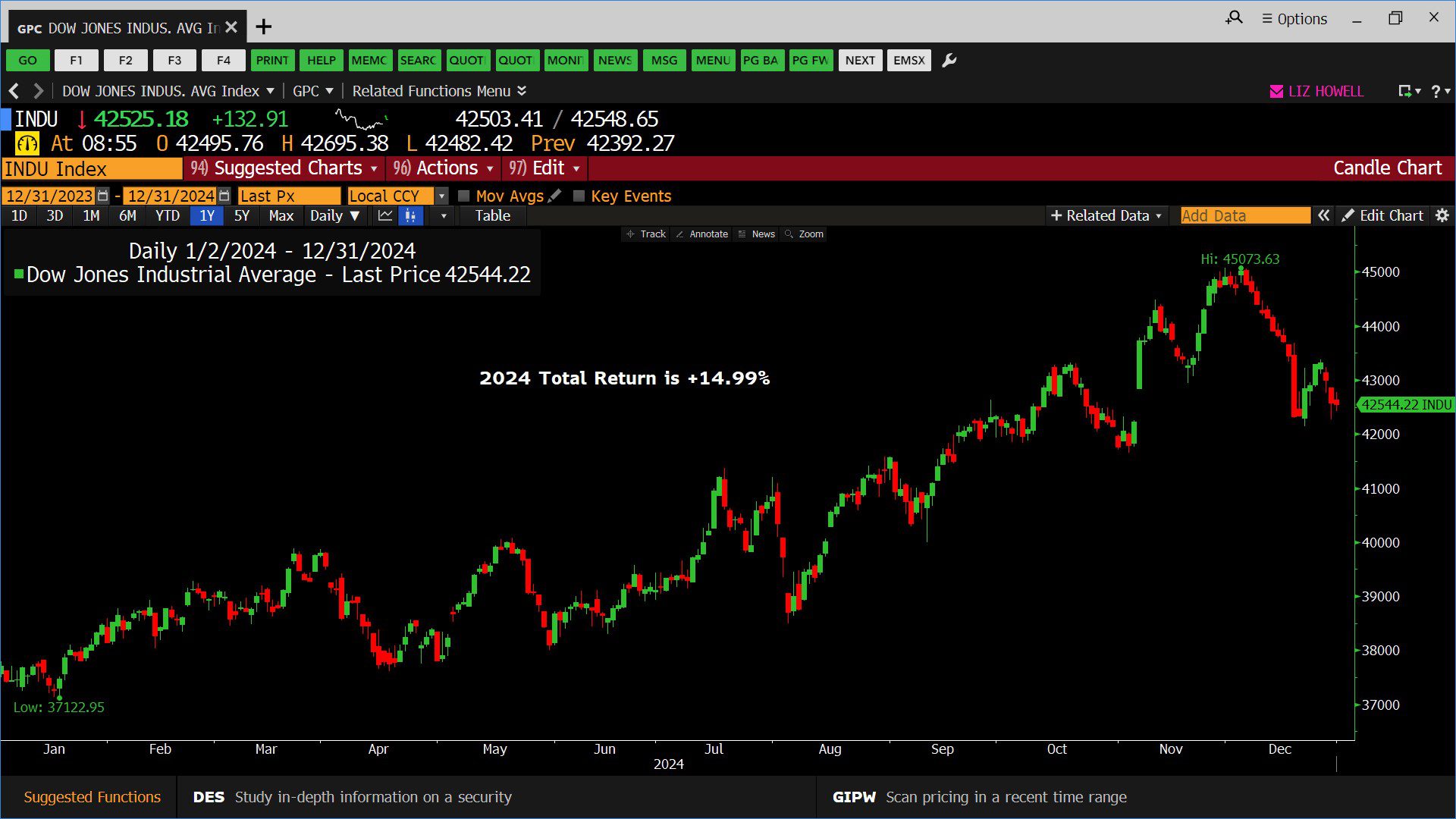Click the INDU Index security field
1456x819 pixels.
(92, 168)
